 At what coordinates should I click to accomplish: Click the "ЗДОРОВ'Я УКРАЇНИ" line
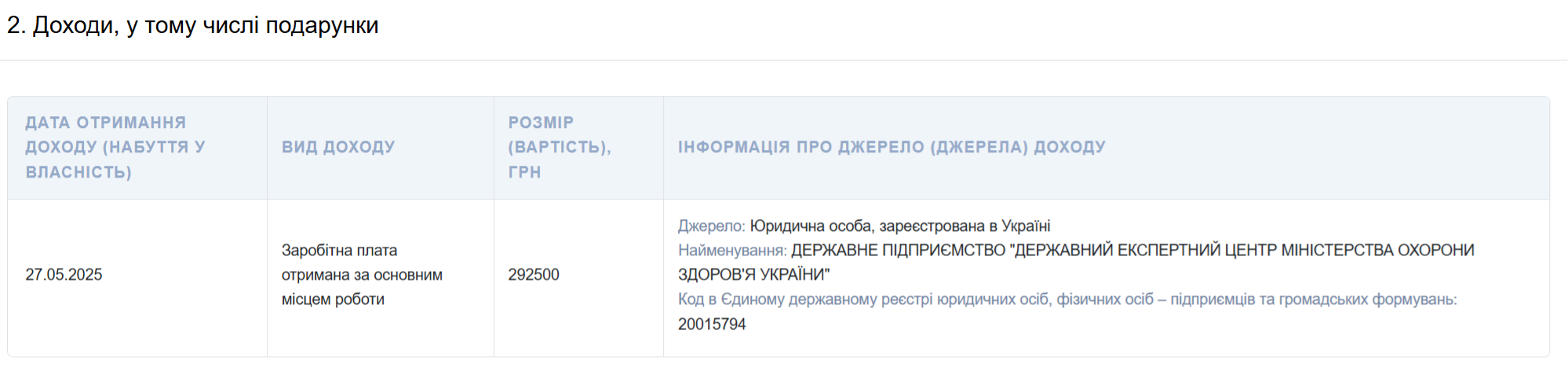pyautogui.click(x=753, y=274)
